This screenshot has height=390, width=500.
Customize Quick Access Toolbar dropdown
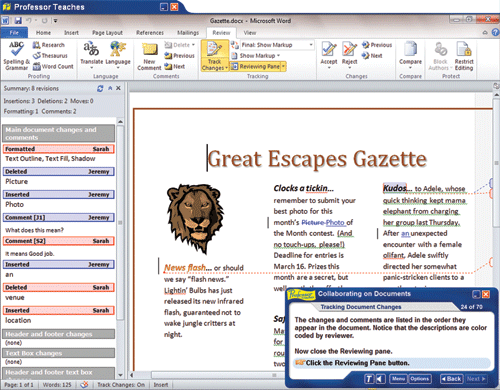[56, 21]
